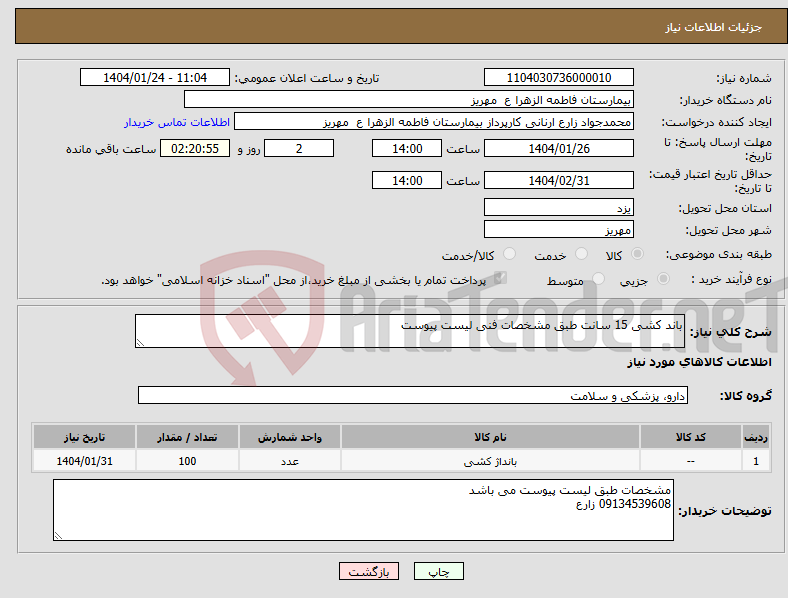Click row number cell 1

point(756,461)
